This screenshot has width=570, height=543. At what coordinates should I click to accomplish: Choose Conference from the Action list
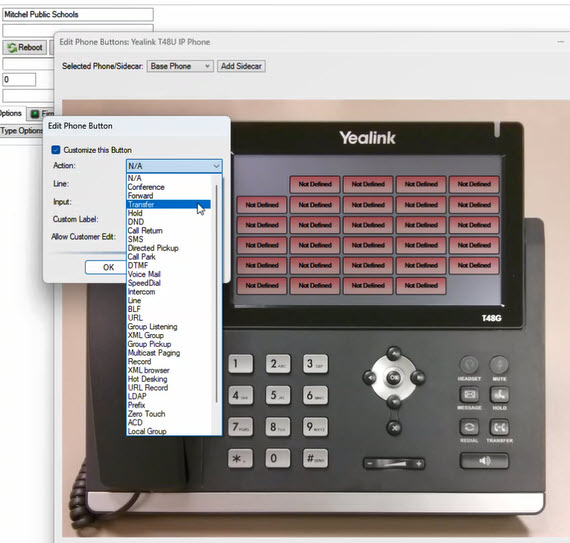[169, 187]
